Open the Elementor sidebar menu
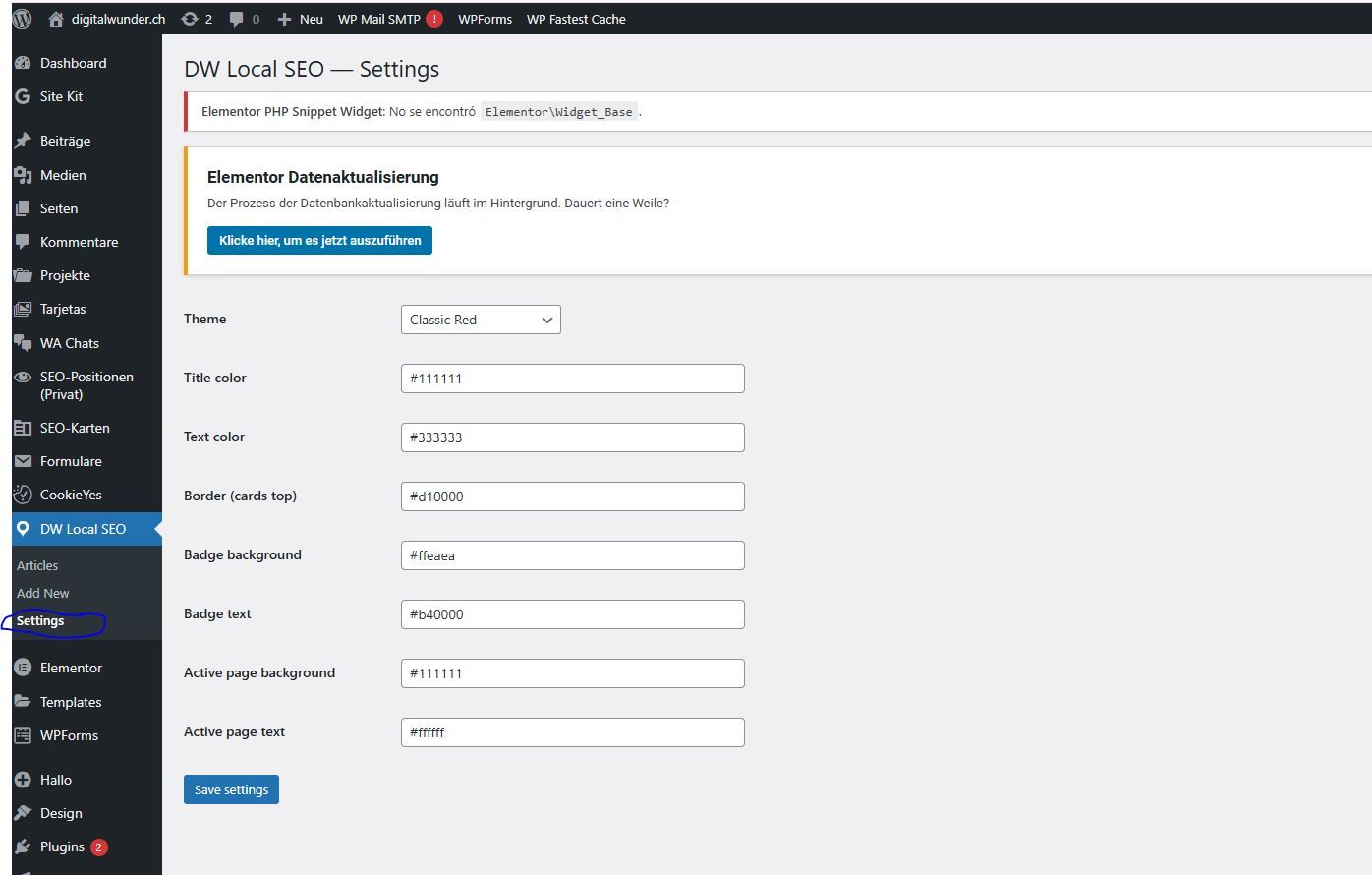 tap(71, 668)
